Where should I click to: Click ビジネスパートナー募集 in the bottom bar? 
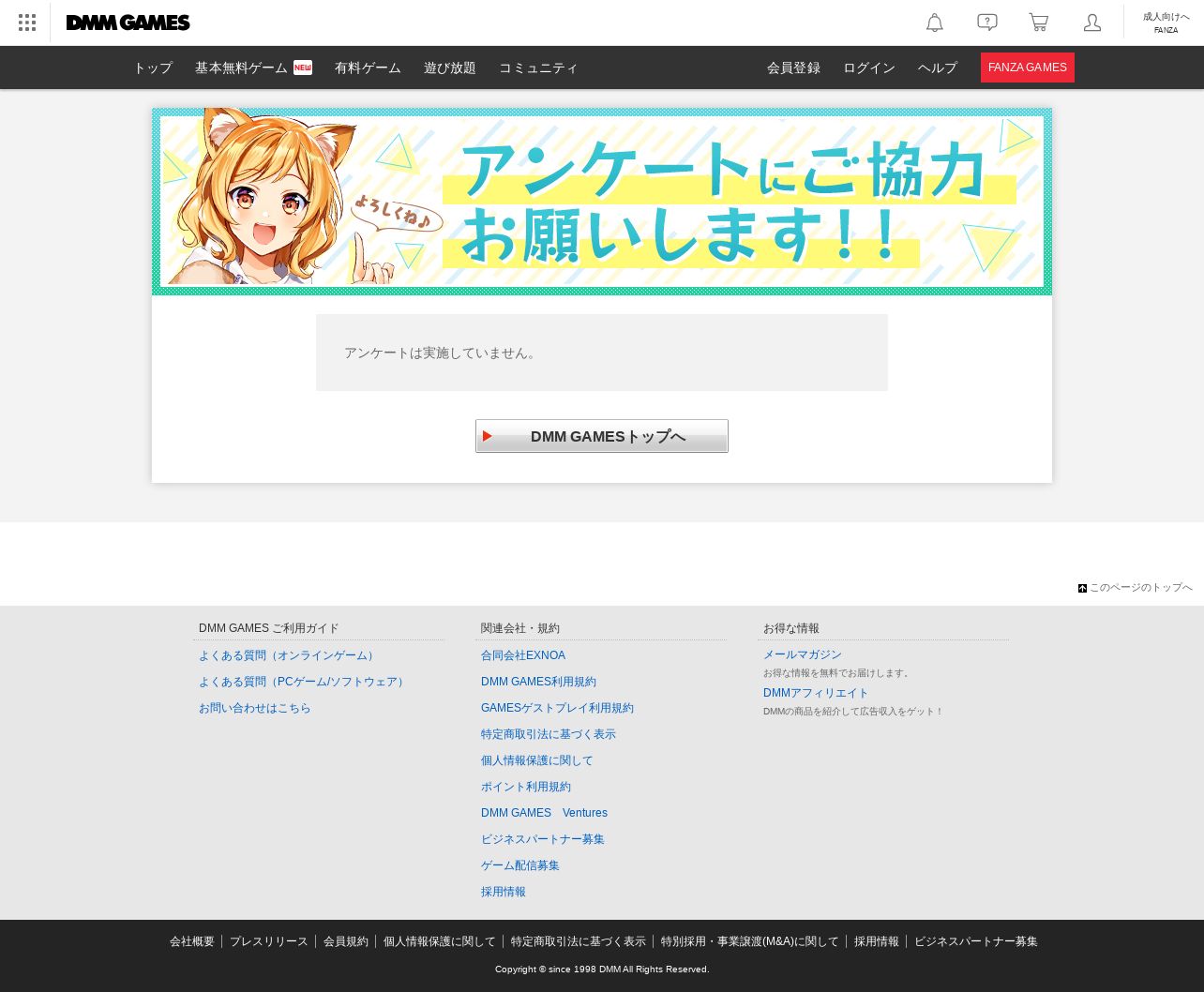976,941
